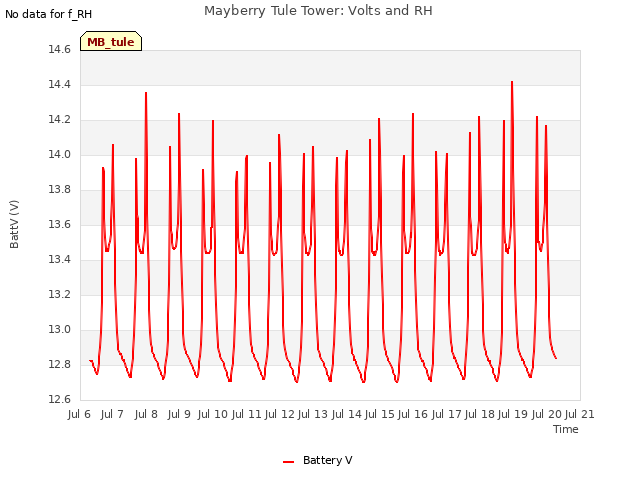Click the Time x-axis label

[x=565, y=429]
